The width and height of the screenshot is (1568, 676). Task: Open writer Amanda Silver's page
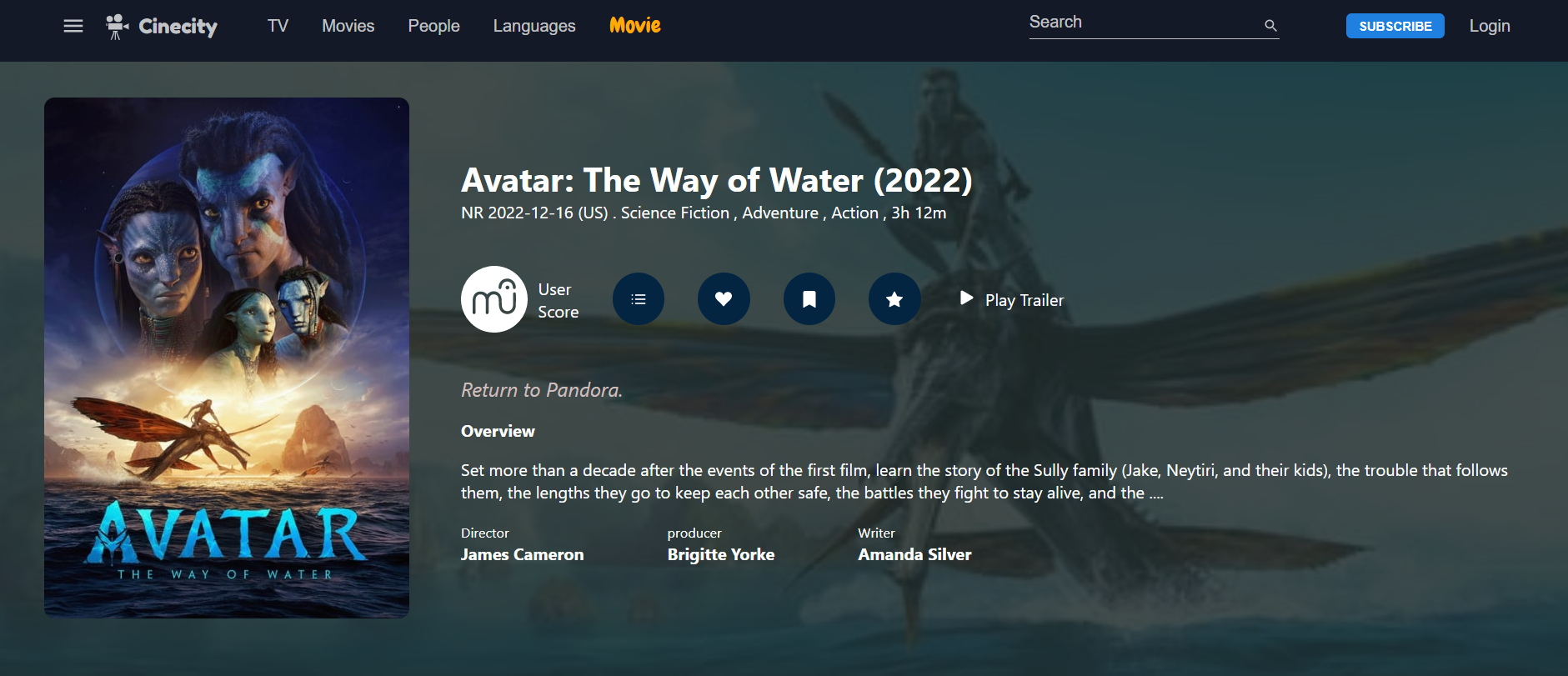tap(914, 554)
